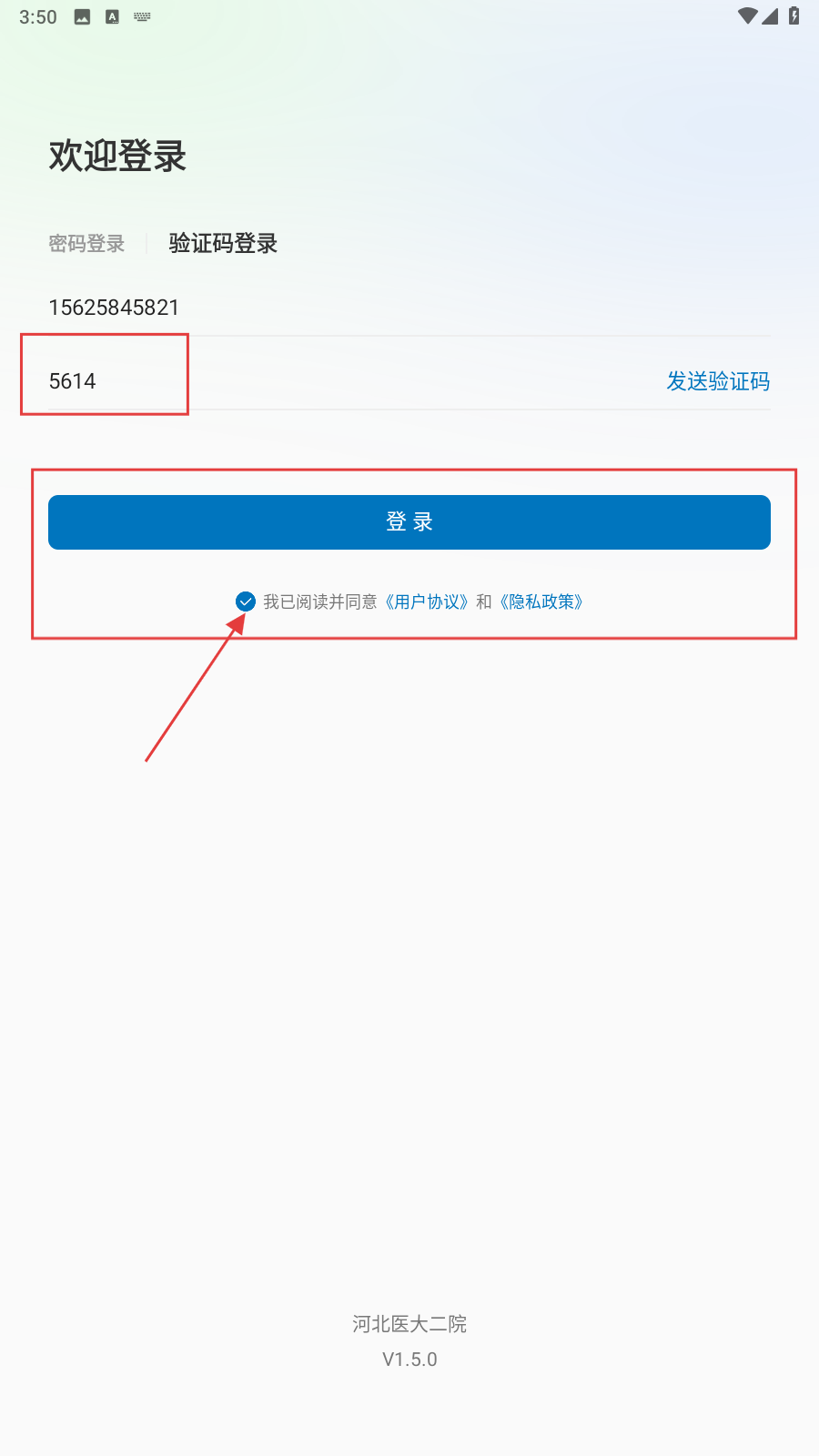
Task: Open the 《用户协议》 link
Action: 427,602
